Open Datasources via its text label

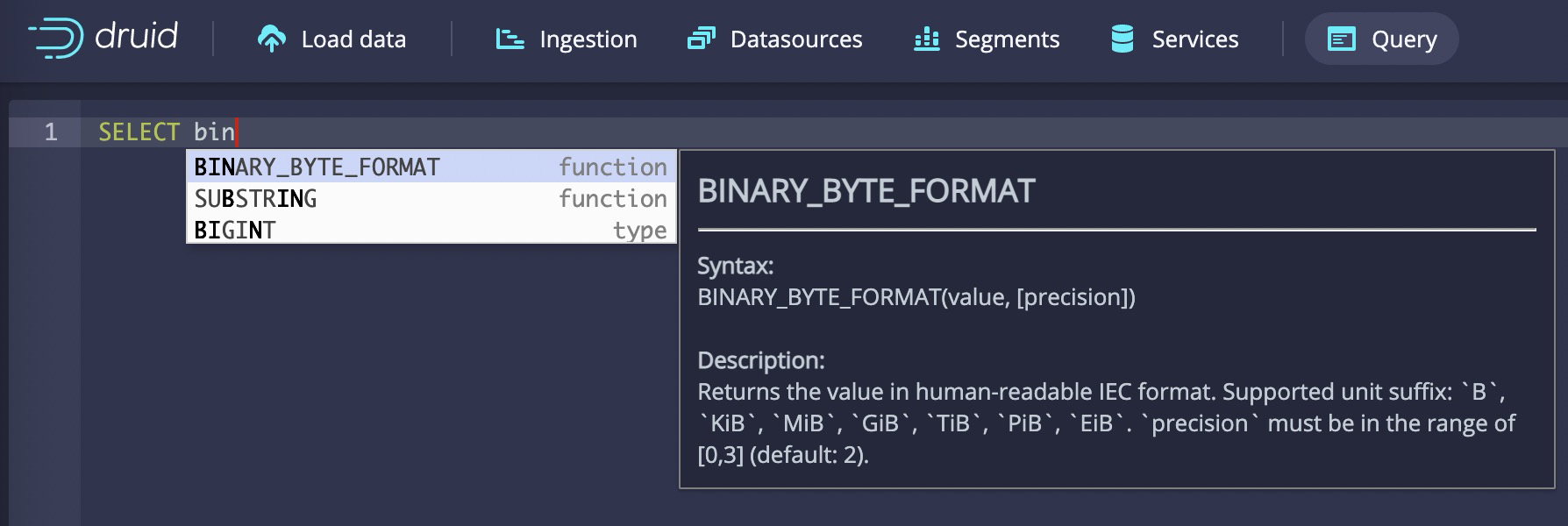click(795, 39)
